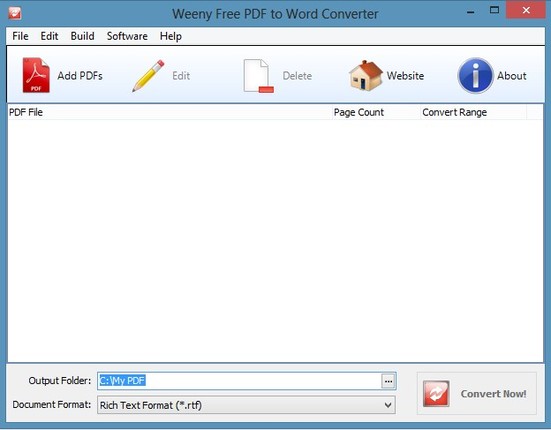Click the app icon in title bar

point(15,13)
